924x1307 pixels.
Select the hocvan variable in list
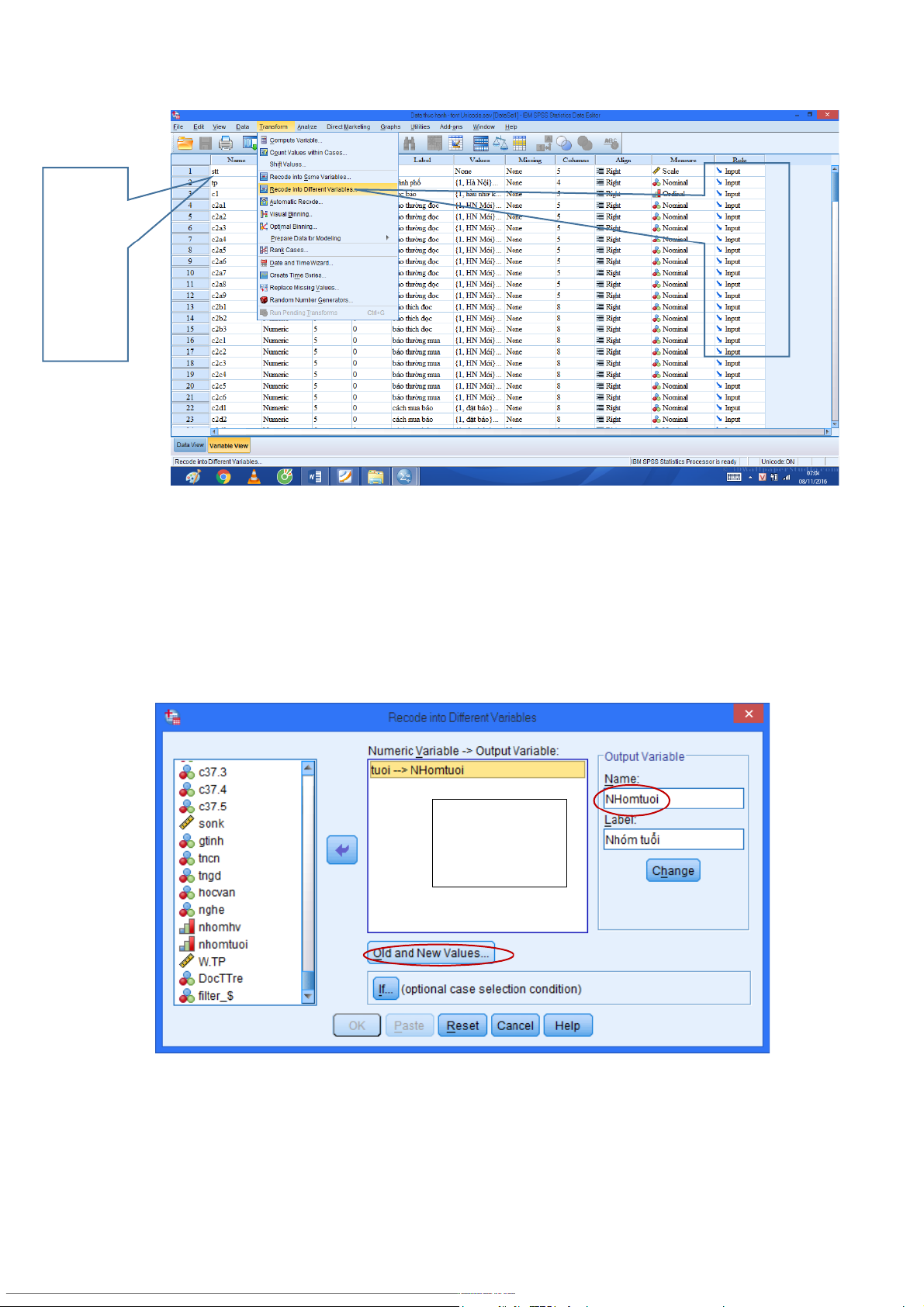tap(216, 893)
